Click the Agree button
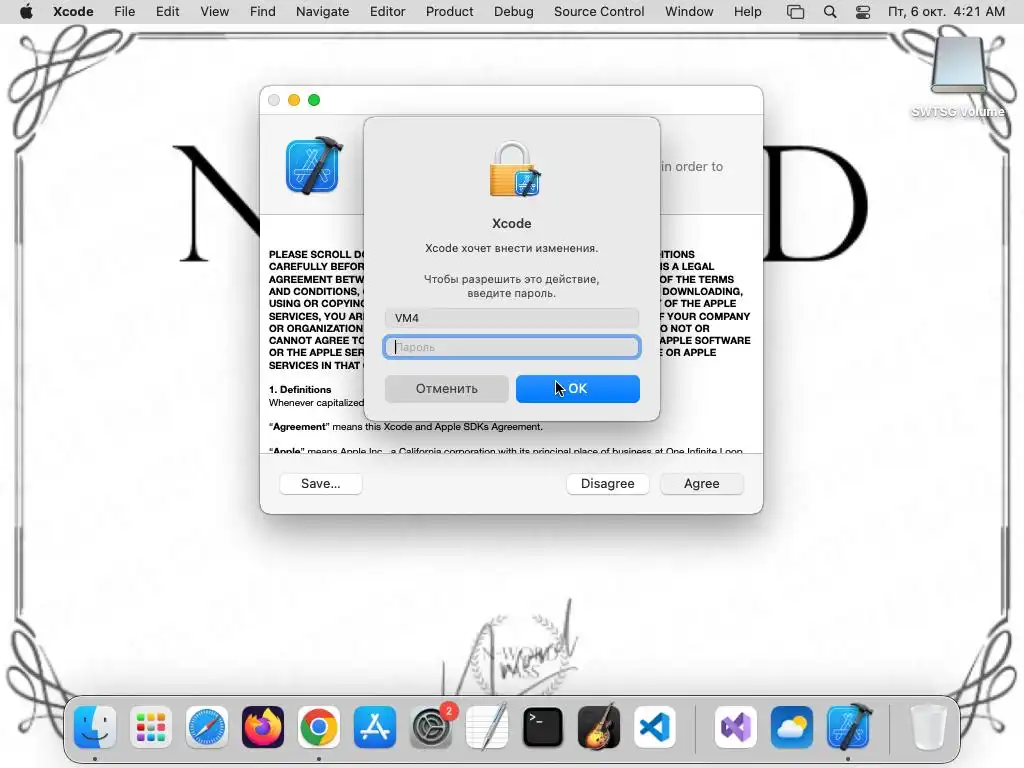Image resolution: width=1024 pixels, height=768 pixels. point(702,484)
